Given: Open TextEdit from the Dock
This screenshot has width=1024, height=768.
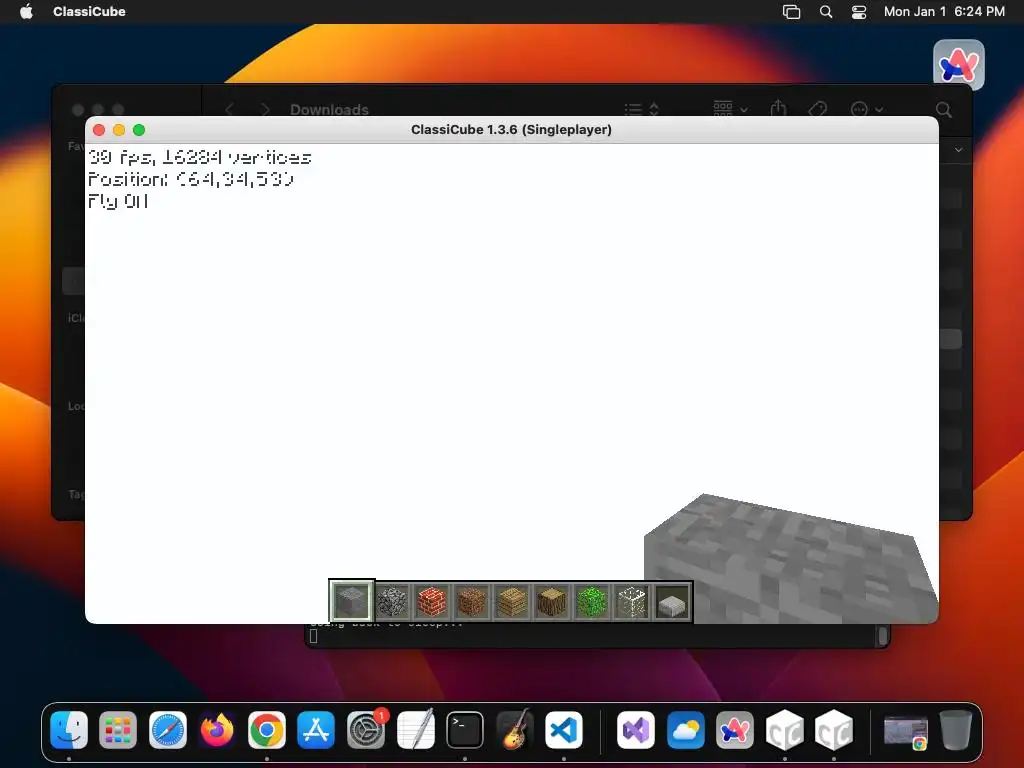Looking at the screenshot, I should coord(415,730).
